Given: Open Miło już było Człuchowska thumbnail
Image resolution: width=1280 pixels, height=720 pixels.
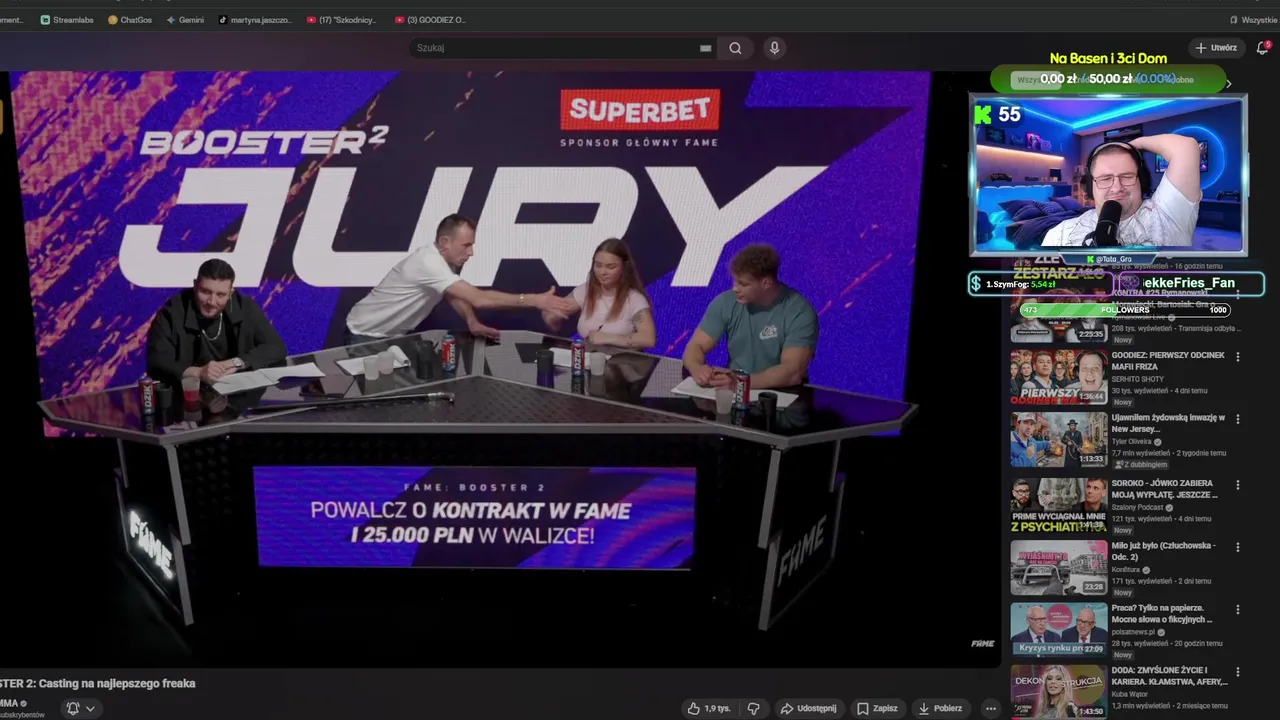Looking at the screenshot, I should pyautogui.click(x=1058, y=567).
